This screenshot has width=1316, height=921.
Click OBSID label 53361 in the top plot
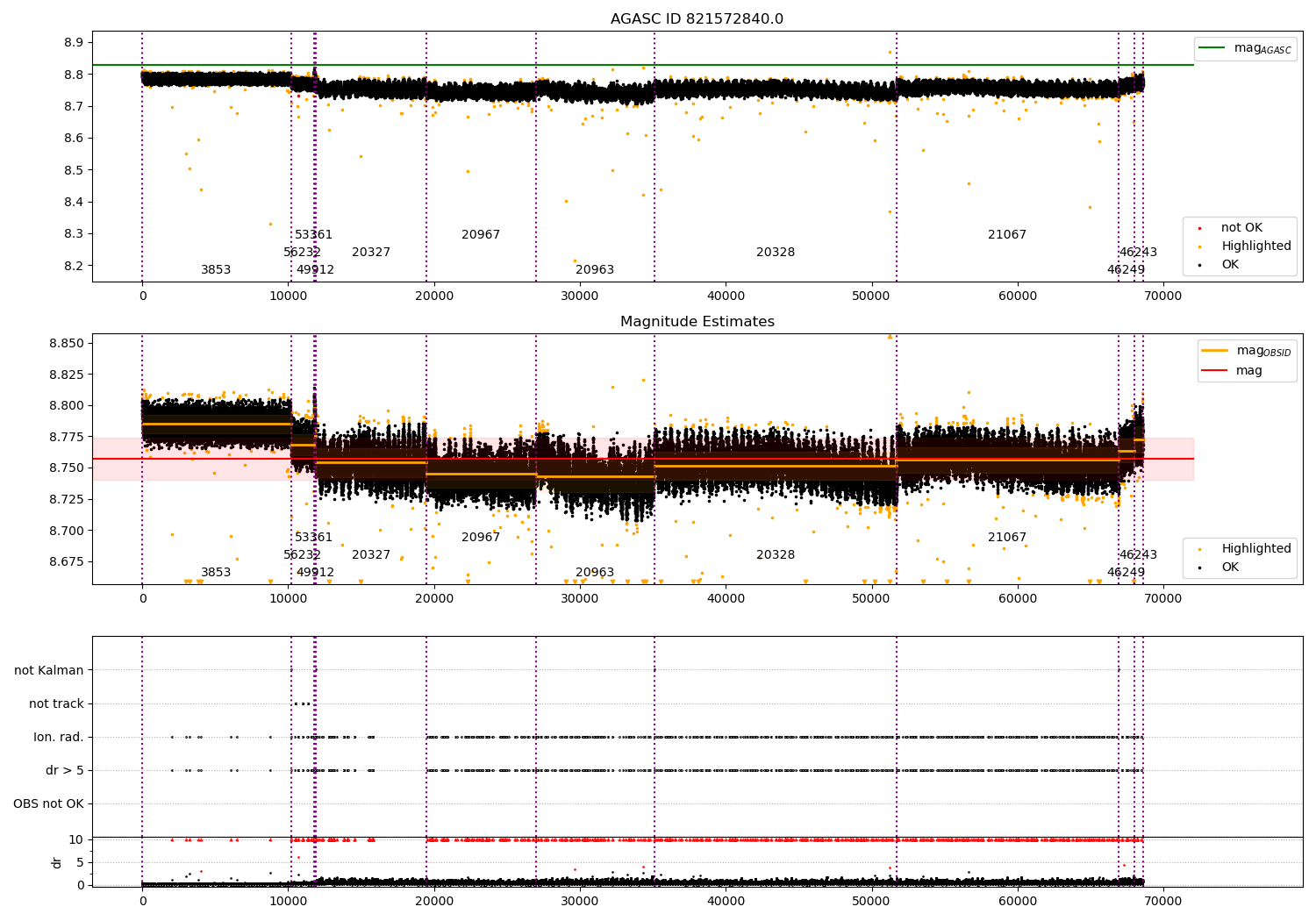pos(313,235)
